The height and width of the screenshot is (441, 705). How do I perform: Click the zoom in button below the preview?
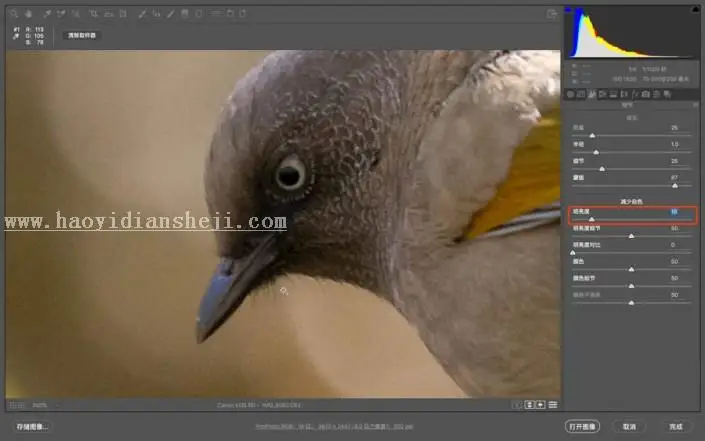tap(21, 405)
